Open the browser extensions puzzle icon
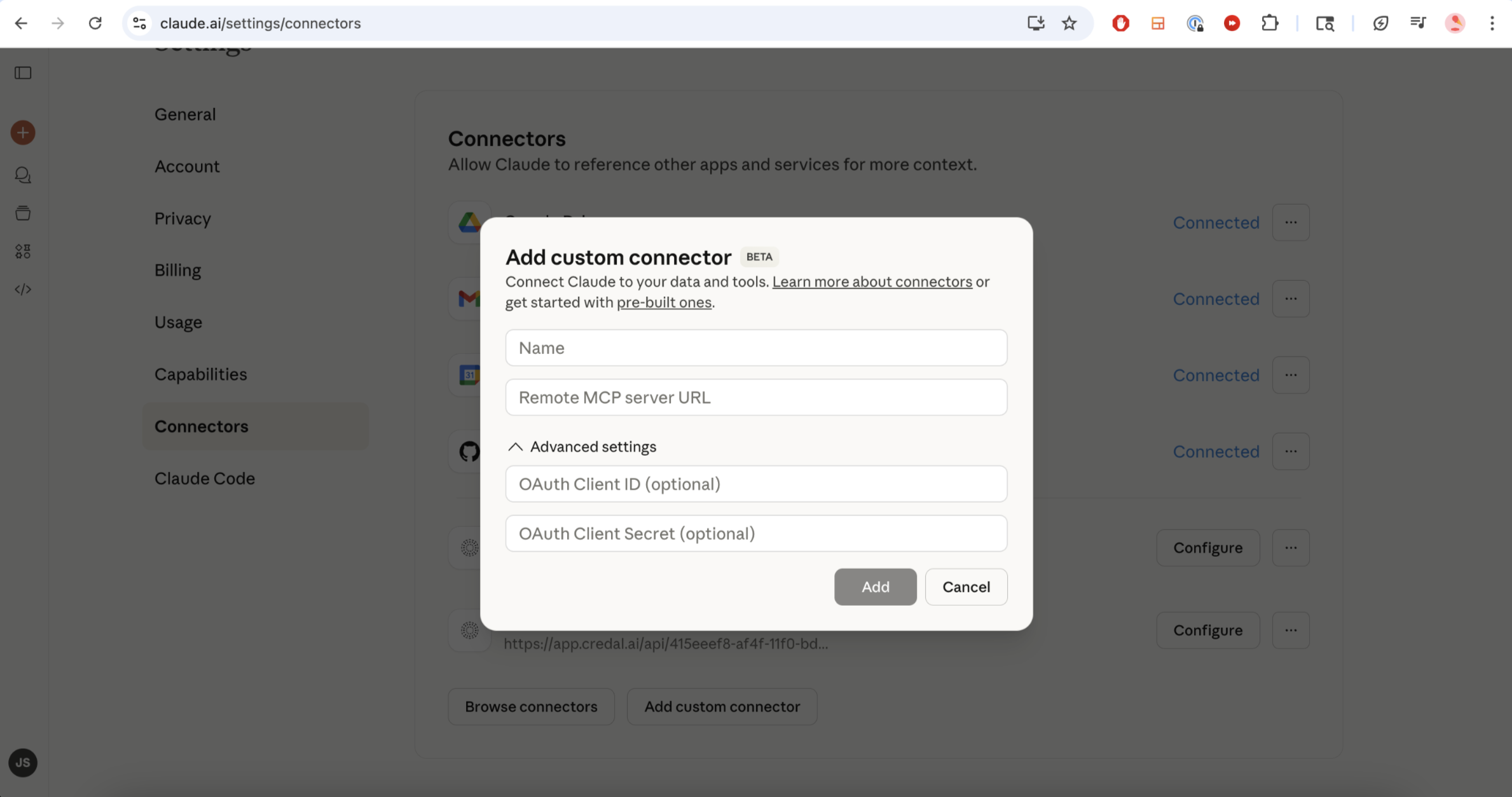 [1269, 24]
